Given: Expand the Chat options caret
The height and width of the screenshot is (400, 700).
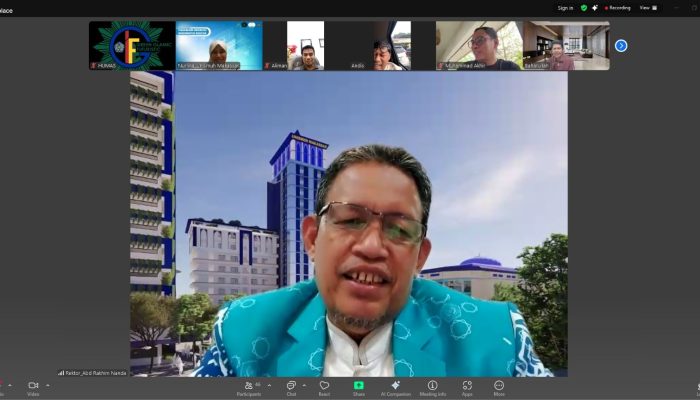Looking at the screenshot, I should click(x=304, y=385).
